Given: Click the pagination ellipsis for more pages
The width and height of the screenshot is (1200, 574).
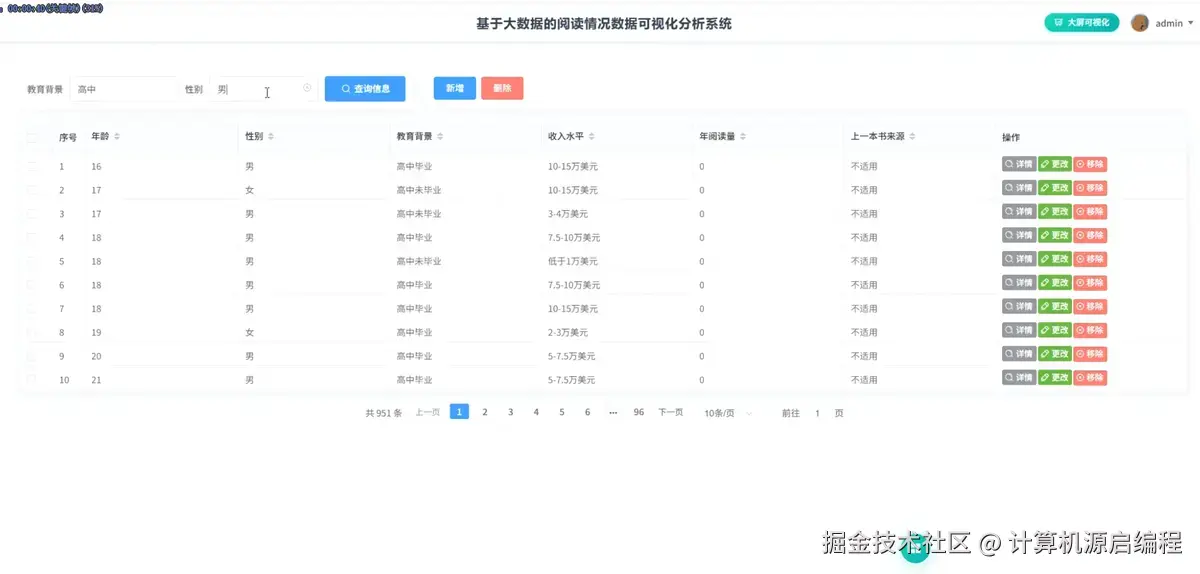Looking at the screenshot, I should tap(613, 412).
